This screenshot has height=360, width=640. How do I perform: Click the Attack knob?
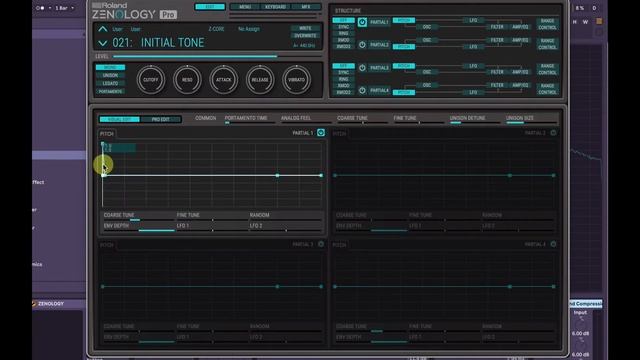(x=224, y=80)
